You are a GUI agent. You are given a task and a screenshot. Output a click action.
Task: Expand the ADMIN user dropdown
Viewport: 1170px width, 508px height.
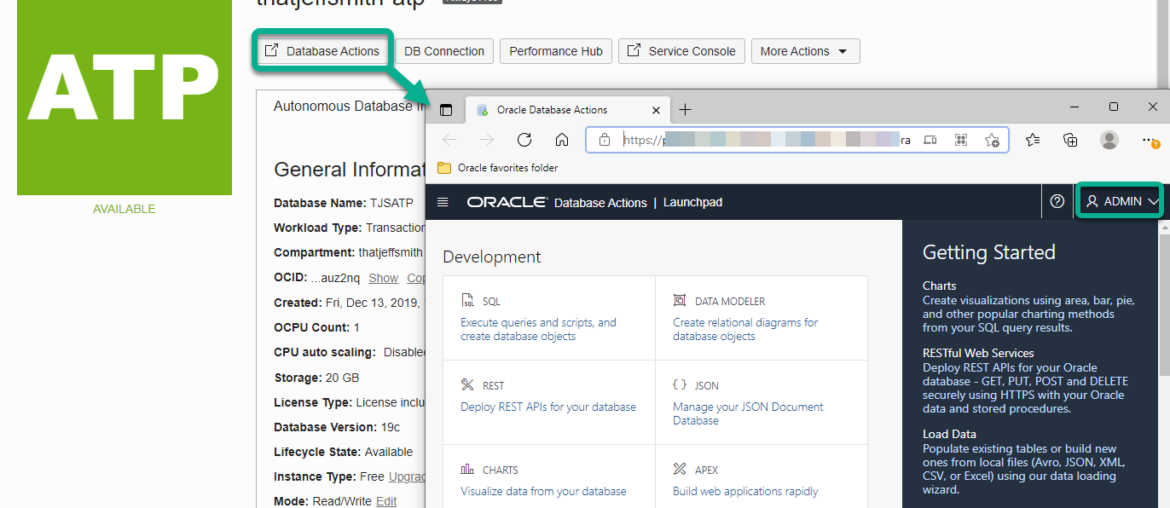[1121, 201]
